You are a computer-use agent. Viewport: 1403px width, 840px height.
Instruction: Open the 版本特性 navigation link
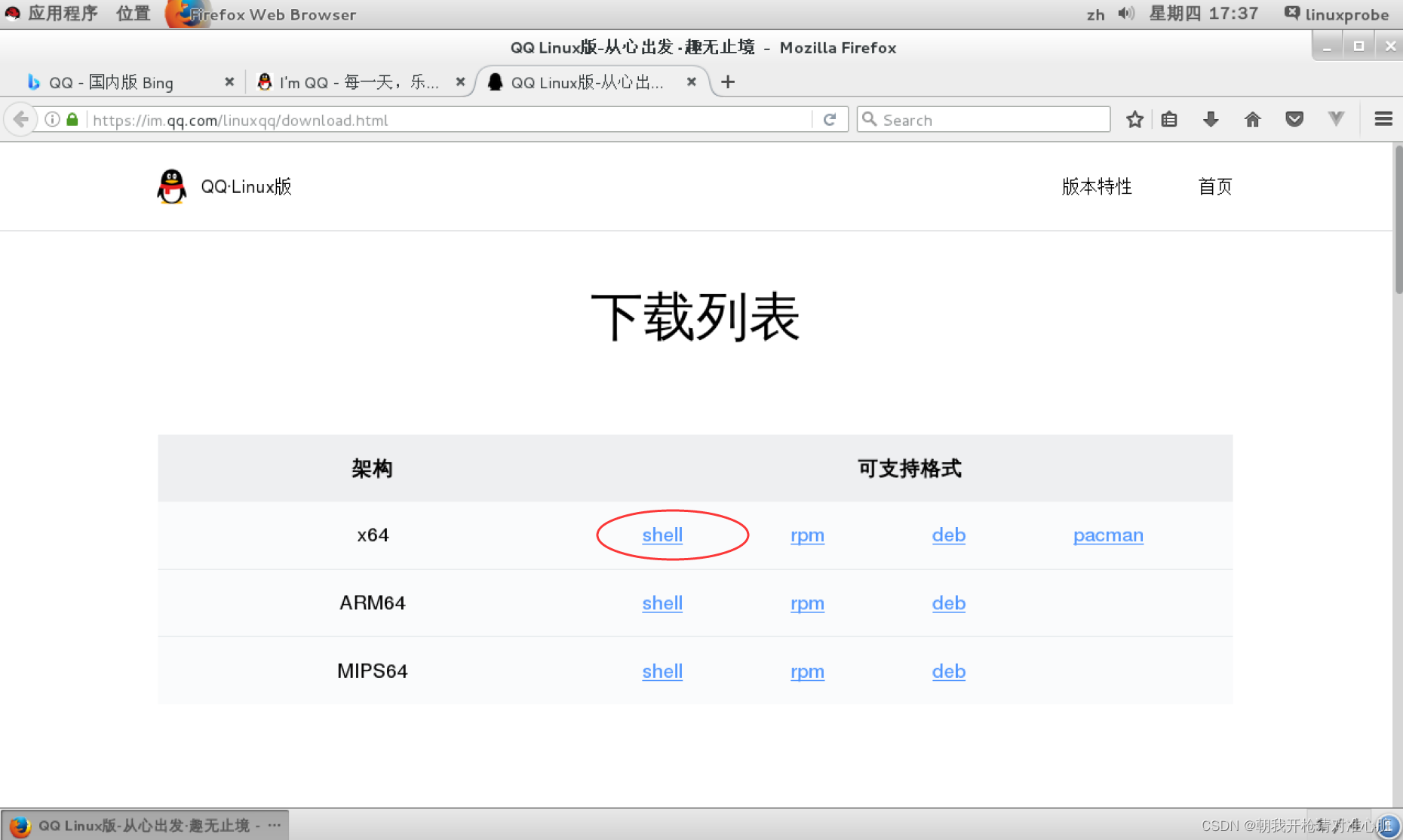(x=1097, y=186)
